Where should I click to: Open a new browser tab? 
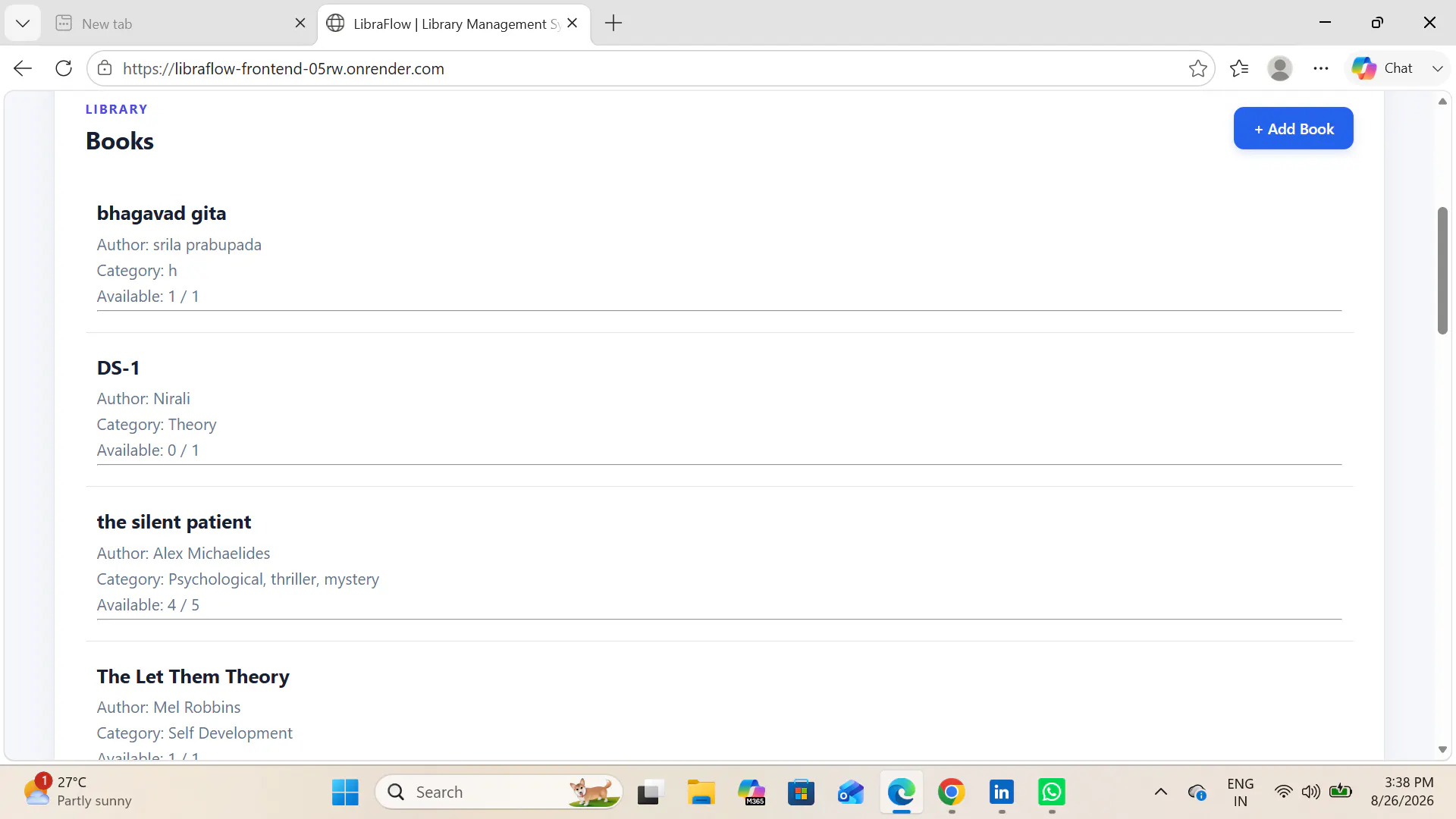(613, 24)
